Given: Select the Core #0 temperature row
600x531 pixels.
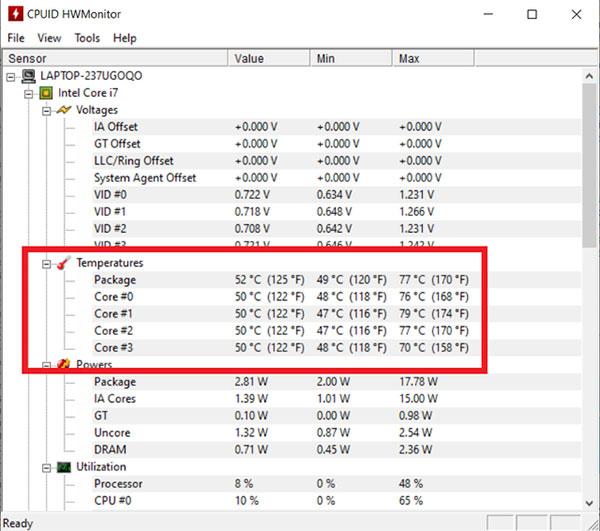Looking at the screenshot, I should tap(337, 297).
